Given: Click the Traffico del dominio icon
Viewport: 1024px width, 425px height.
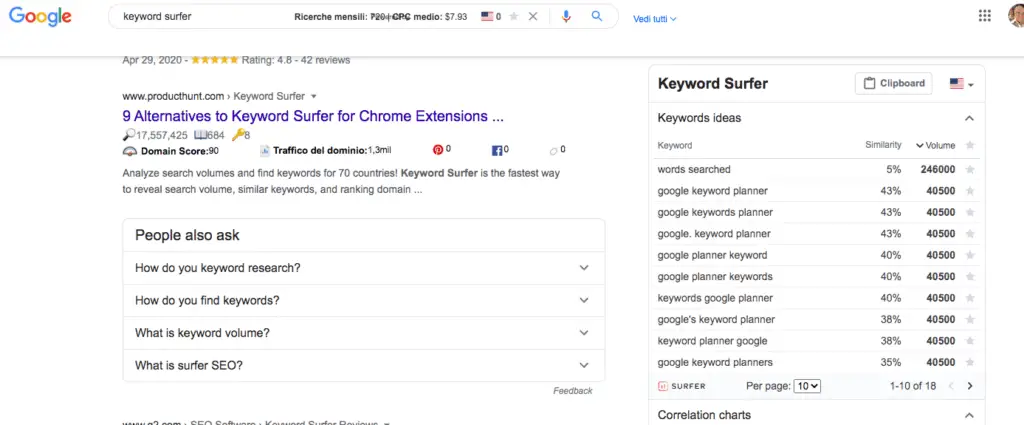Looking at the screenshot, I should point(264,151).
